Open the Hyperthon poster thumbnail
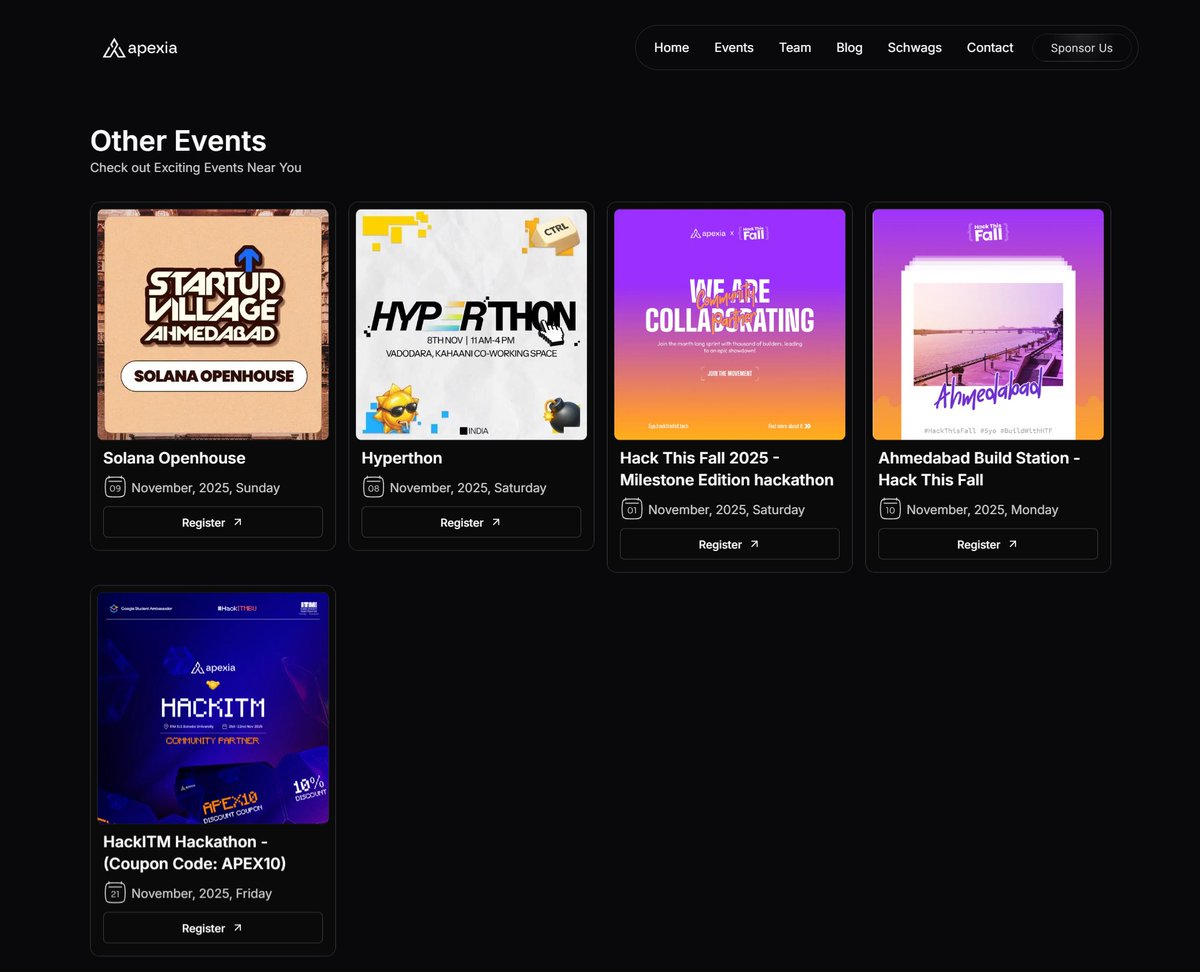 coord(471,324)
